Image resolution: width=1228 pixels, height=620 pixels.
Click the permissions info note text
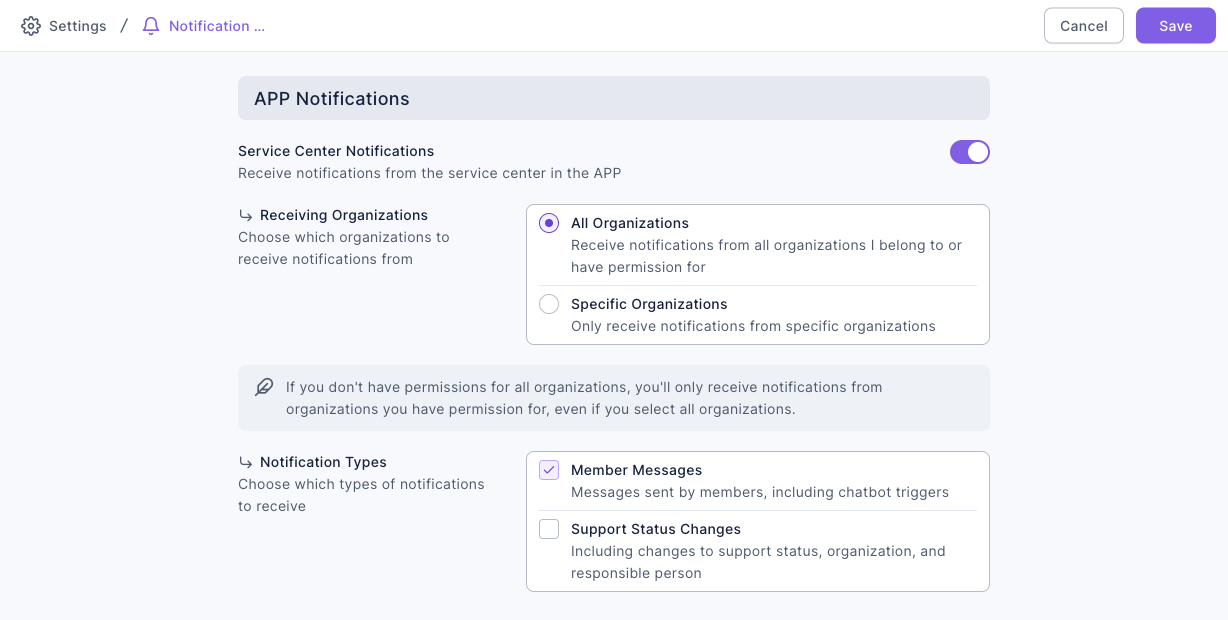pos(584,398)
